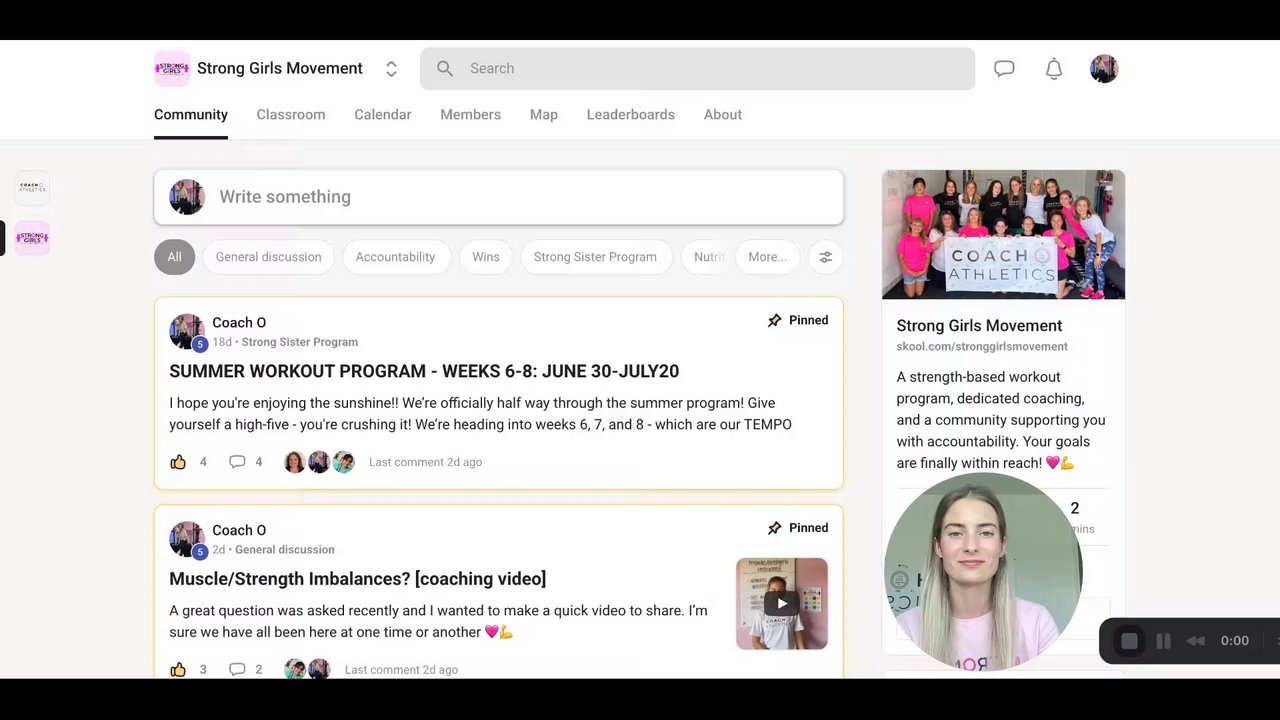Click Strong Girls Movement sidebar card title
The image size is (1280, 720).
[x=979, y=326]
